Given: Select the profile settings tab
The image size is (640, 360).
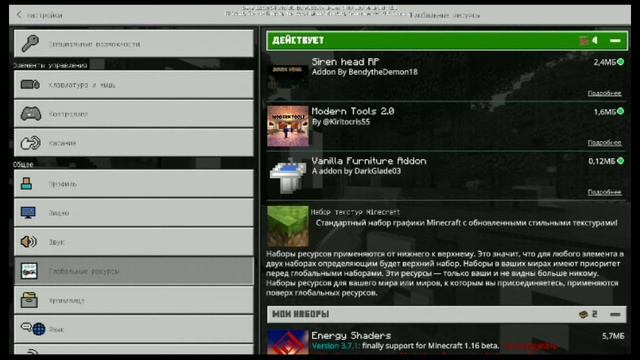Looking at the screenshot, I should 133,184.
